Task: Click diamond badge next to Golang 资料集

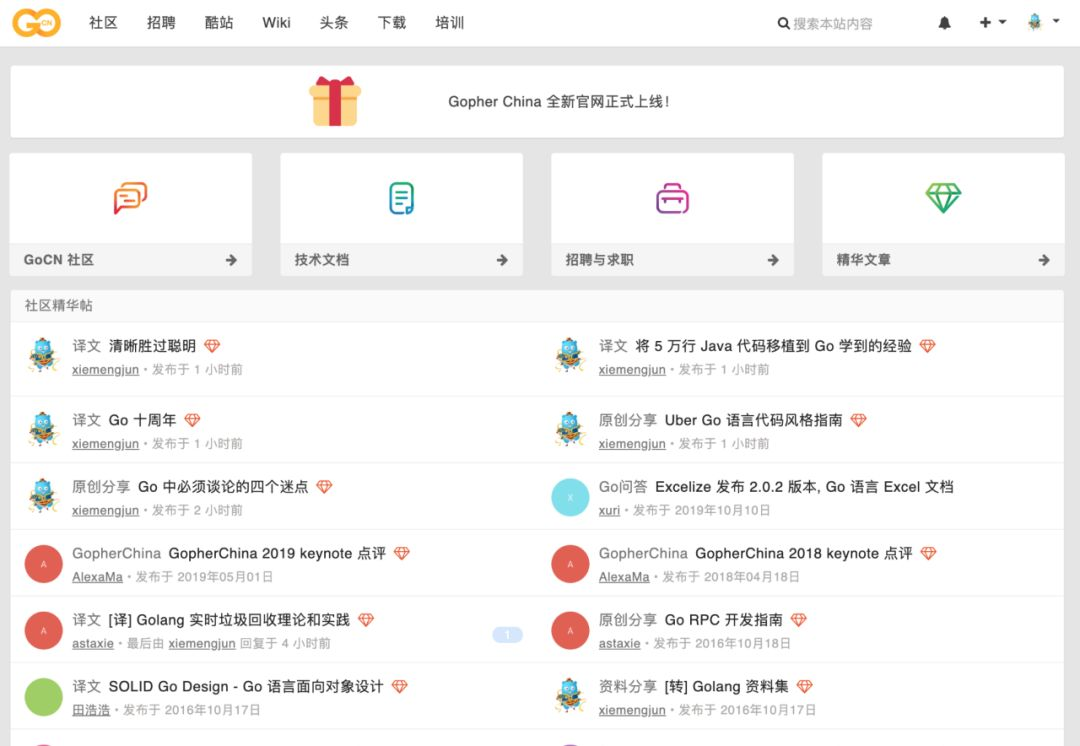Action: click(x=804, y=686)
